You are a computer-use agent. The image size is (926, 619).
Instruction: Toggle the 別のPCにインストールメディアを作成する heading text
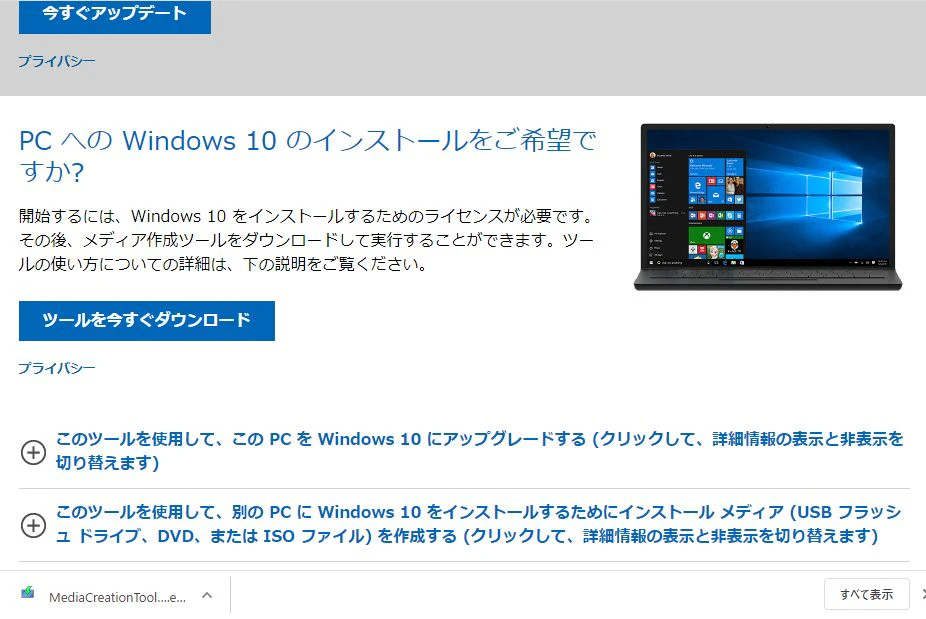tap(478, 524)
